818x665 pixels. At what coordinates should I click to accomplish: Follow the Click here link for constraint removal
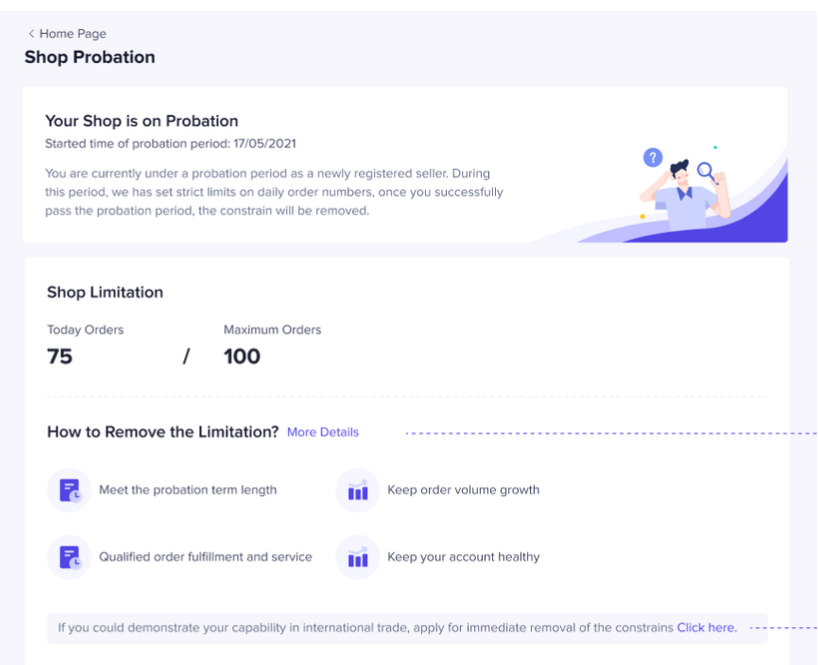point(706,628)
